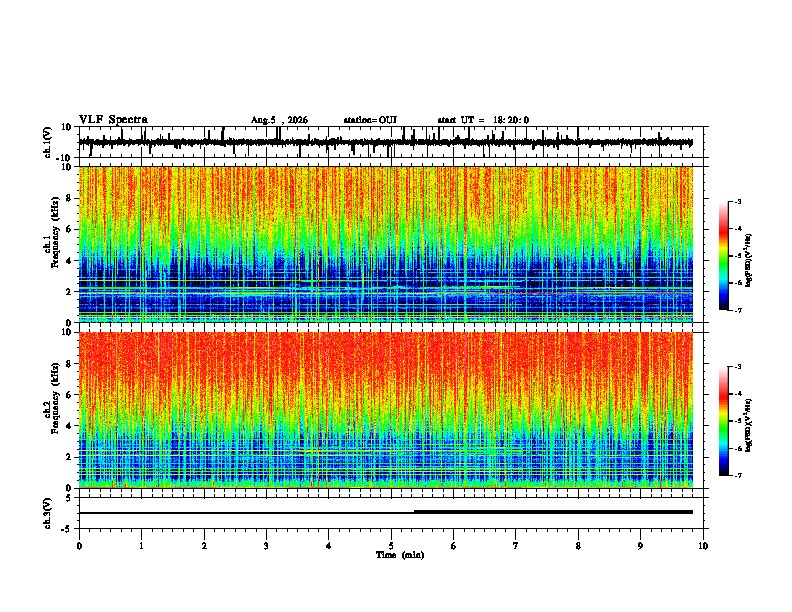The height and width of the screenshot is (612, 792).
Task: Click the 'ch.3(V)' axis label
Action: pos(48,513)
